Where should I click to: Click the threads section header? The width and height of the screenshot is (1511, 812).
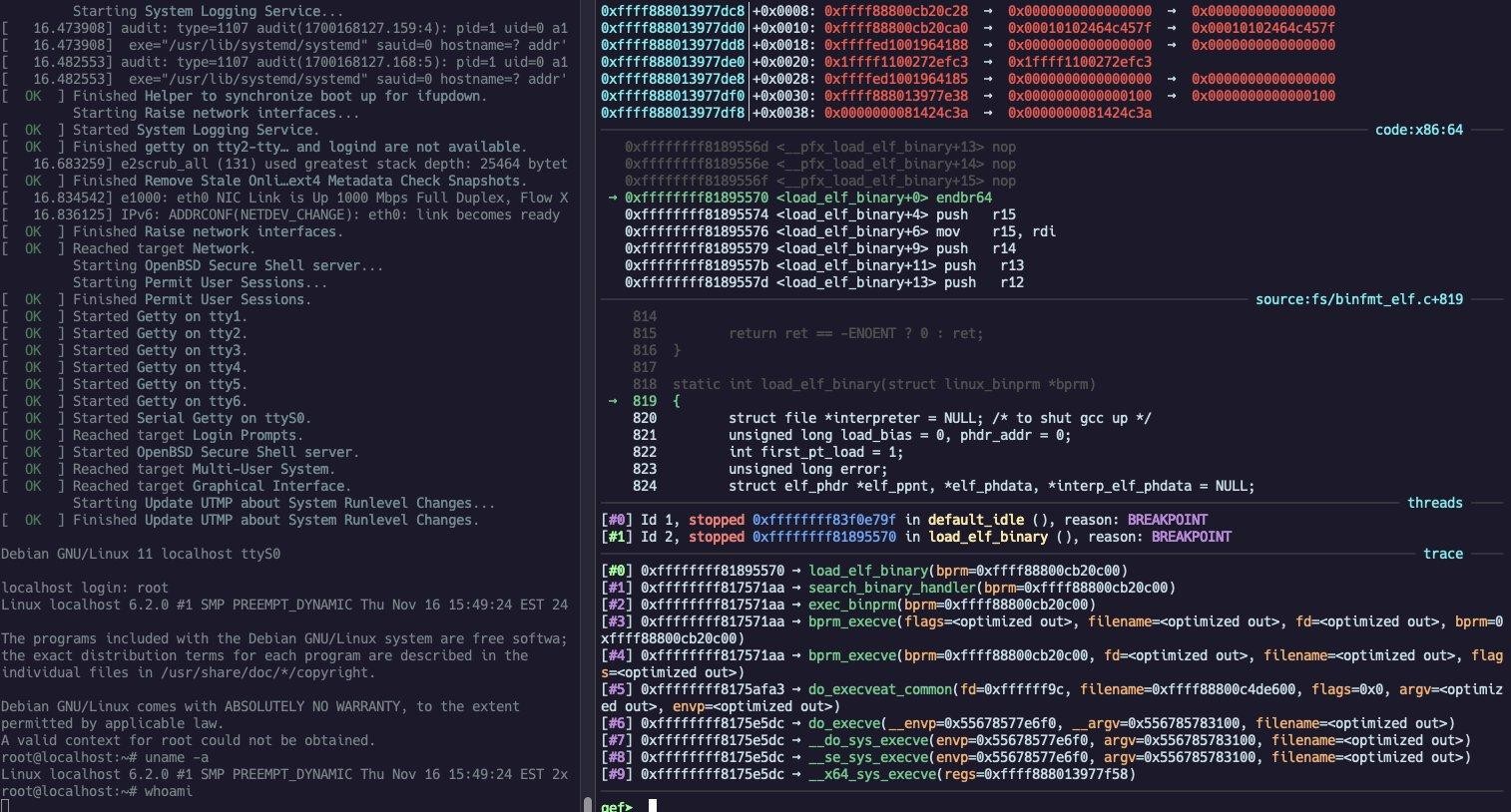[x=1434, y=503]
